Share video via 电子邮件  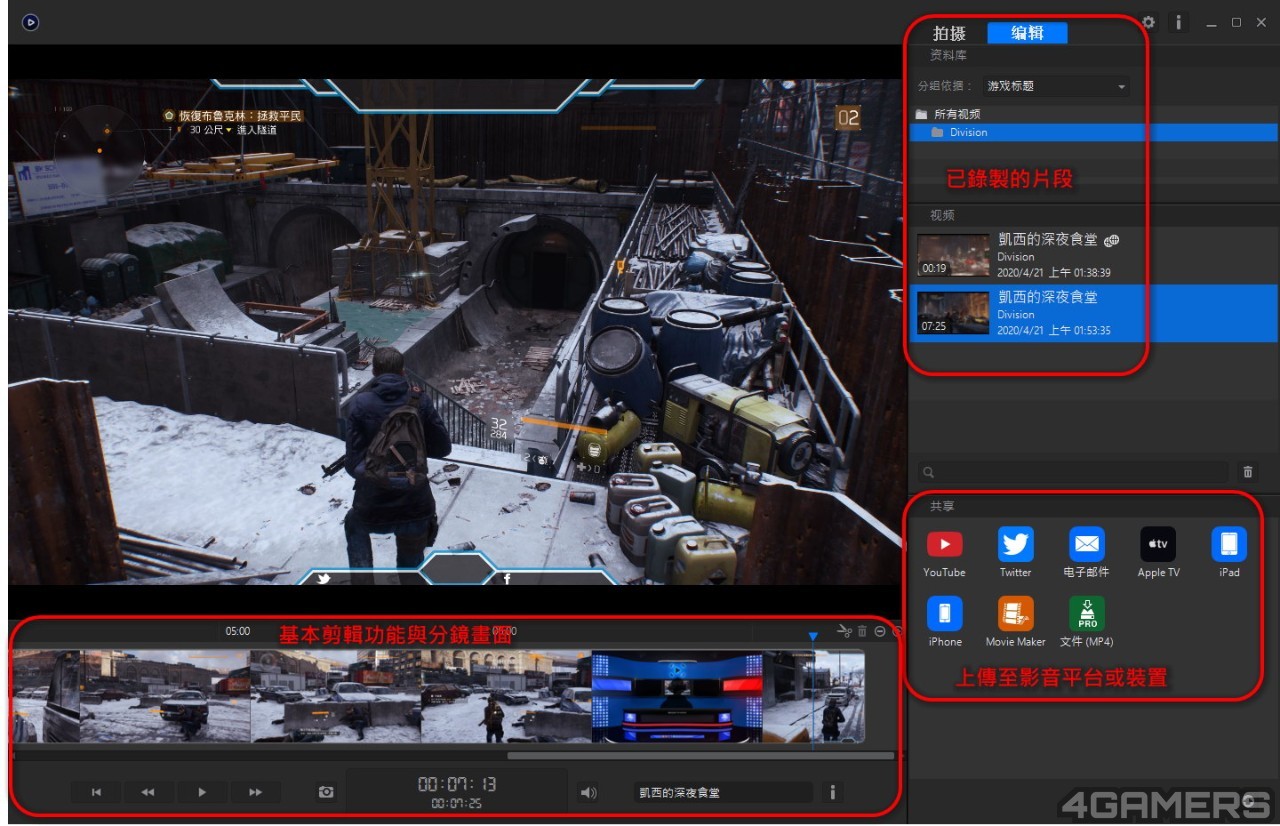pos(1086,552)
